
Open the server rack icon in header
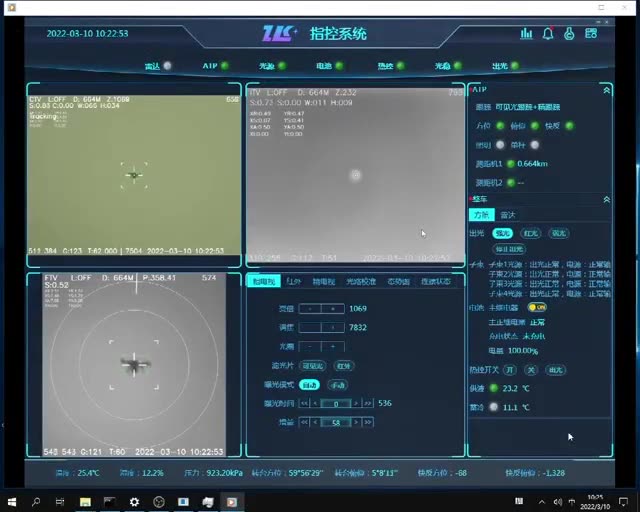591,33
